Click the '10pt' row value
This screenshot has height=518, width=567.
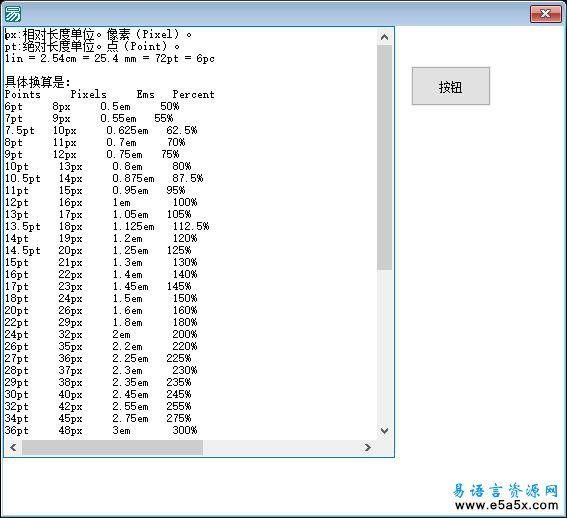tap(17, 166)
